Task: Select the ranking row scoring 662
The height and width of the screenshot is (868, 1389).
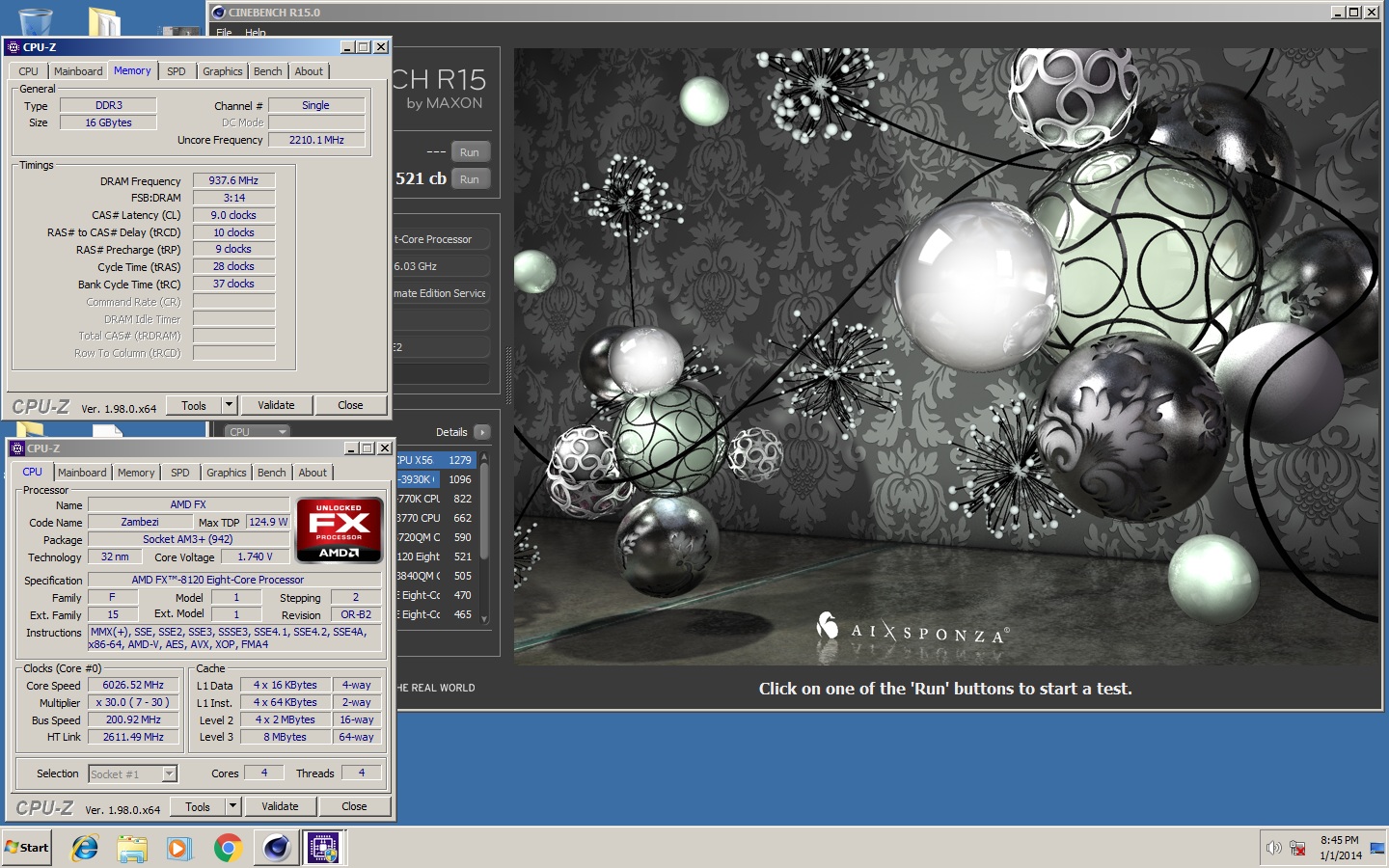Action: click(435, 518)
